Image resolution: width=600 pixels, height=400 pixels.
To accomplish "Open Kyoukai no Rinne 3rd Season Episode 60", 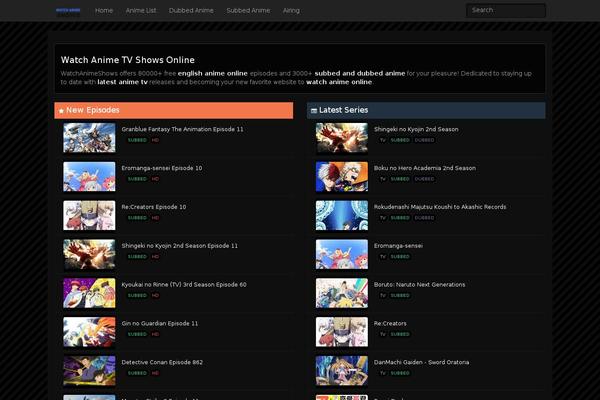I will [x=184, y=285].
